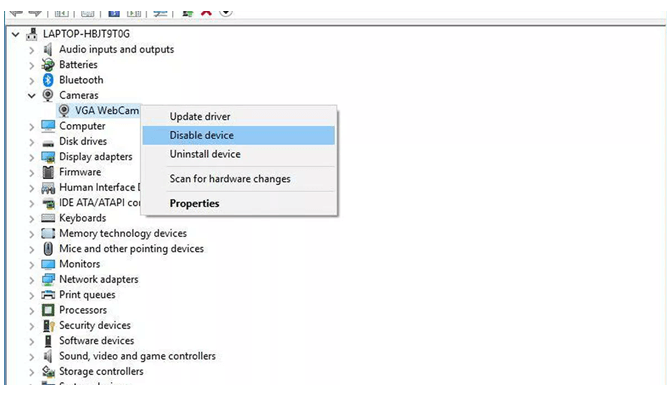The width and height of the screenshot is (667, 405).
Task: Expand IDE ATA/ATAPI controllers
Action: (x=31, y=203)
